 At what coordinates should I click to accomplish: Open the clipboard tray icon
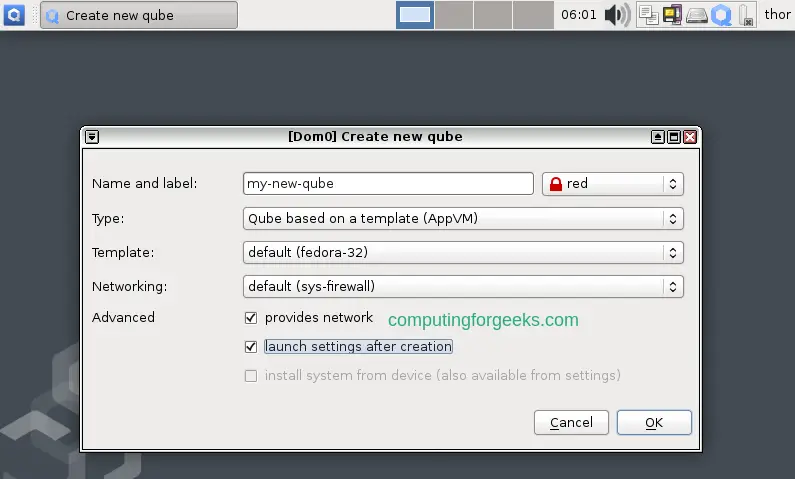coord(648,15)
